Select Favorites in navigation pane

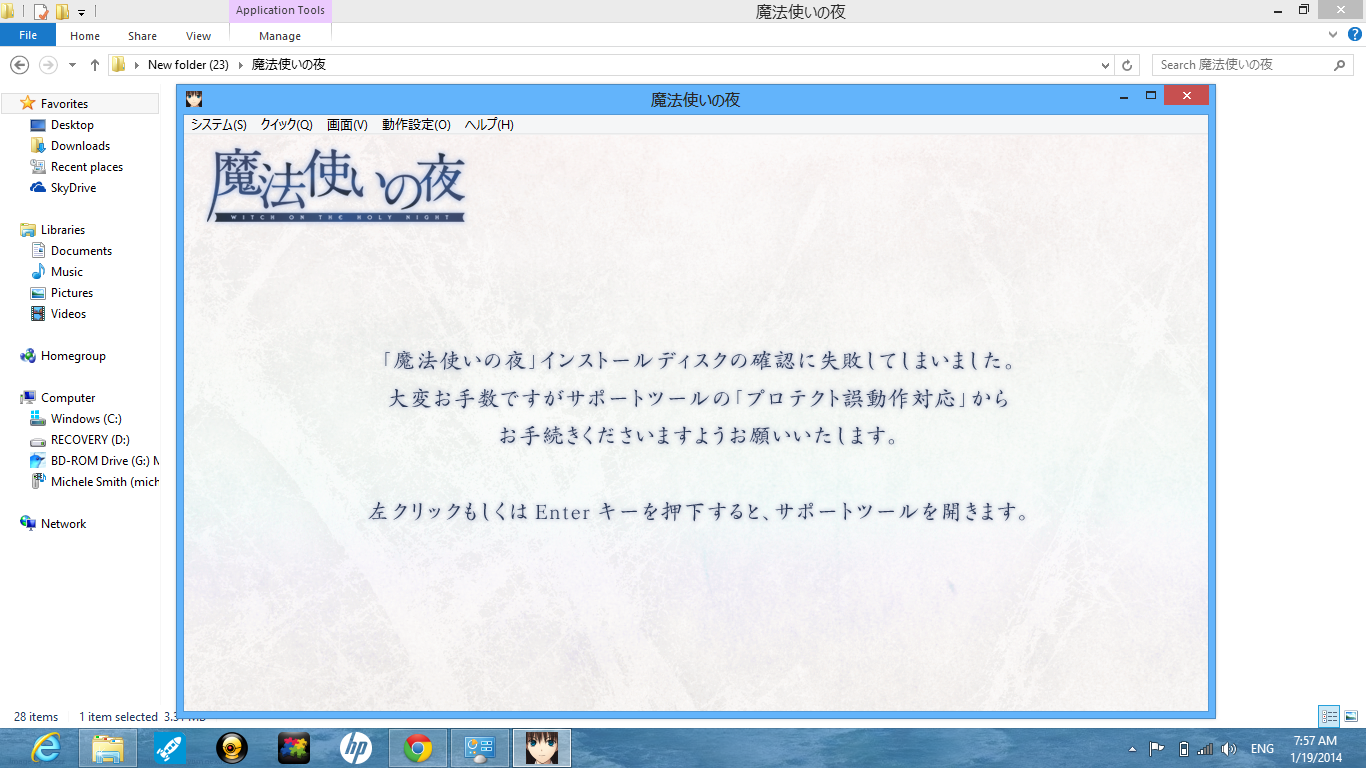click(x=64, y=104)
